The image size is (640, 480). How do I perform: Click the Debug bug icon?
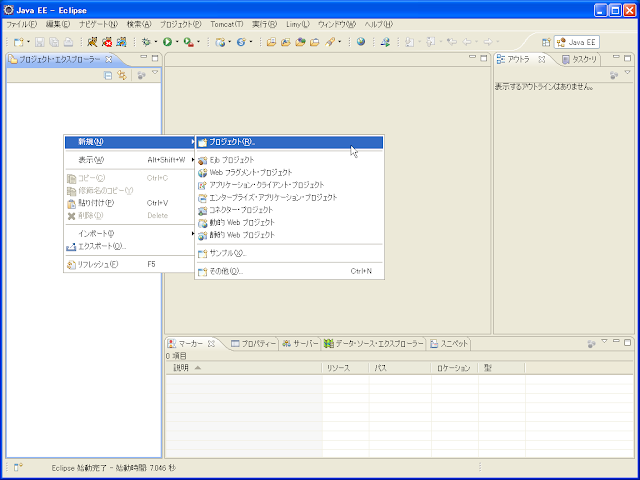(x=146, y=42)
